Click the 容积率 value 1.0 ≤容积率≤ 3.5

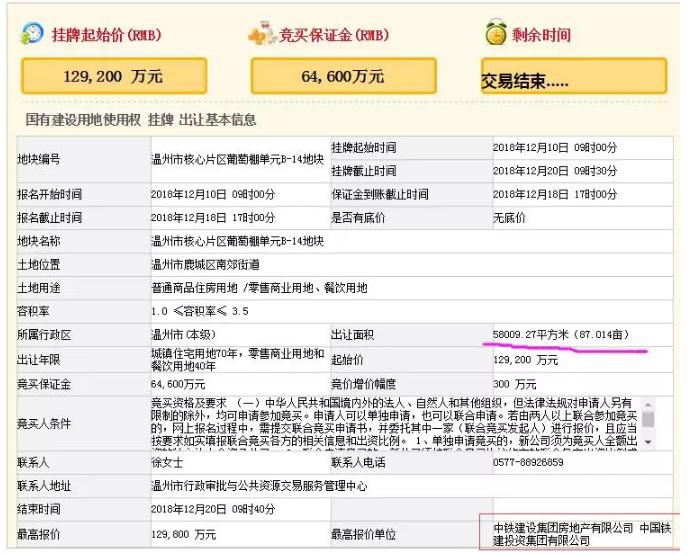(x=199, y=311)
